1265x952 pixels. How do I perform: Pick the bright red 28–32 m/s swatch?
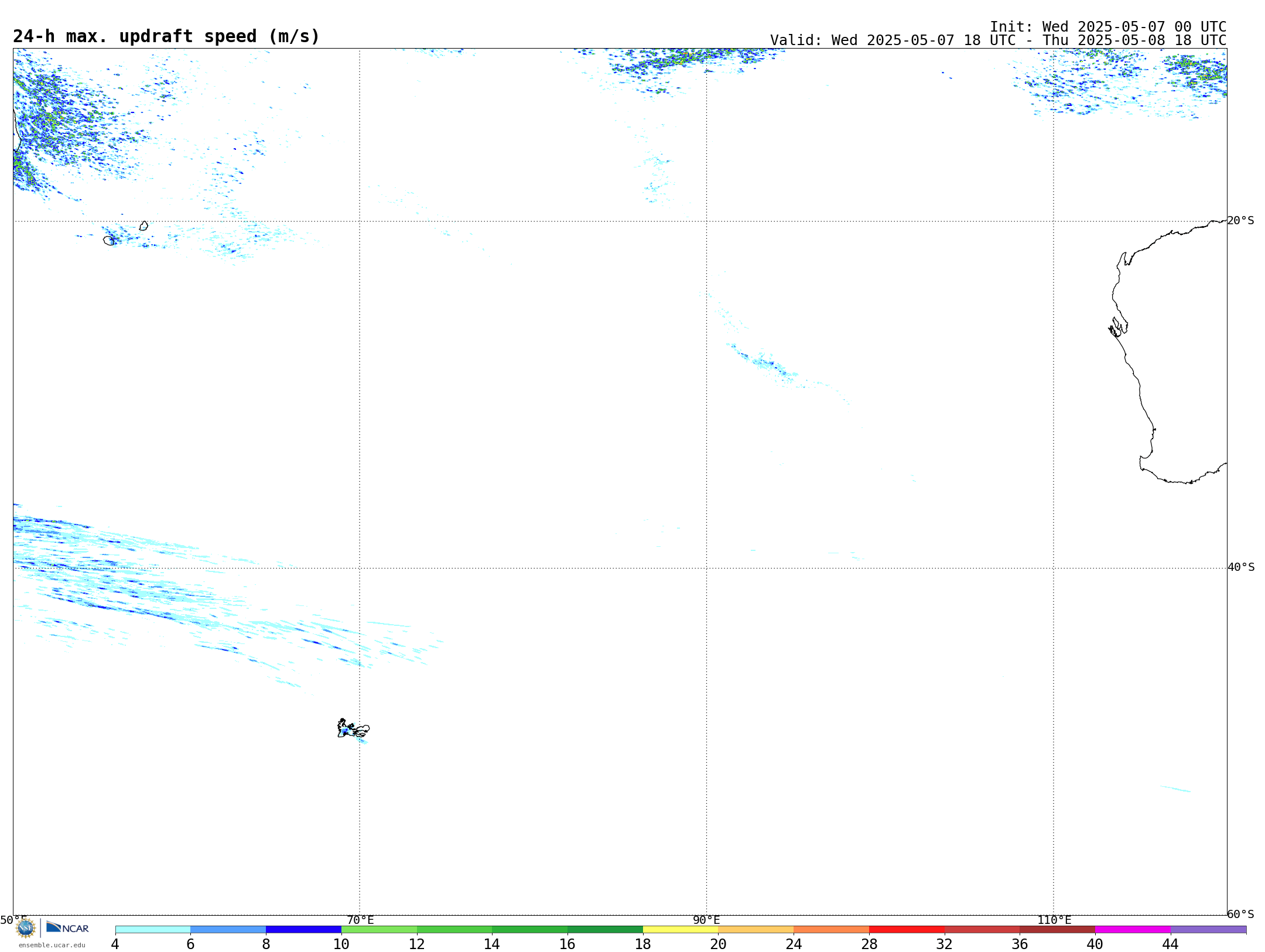(907, 930)
